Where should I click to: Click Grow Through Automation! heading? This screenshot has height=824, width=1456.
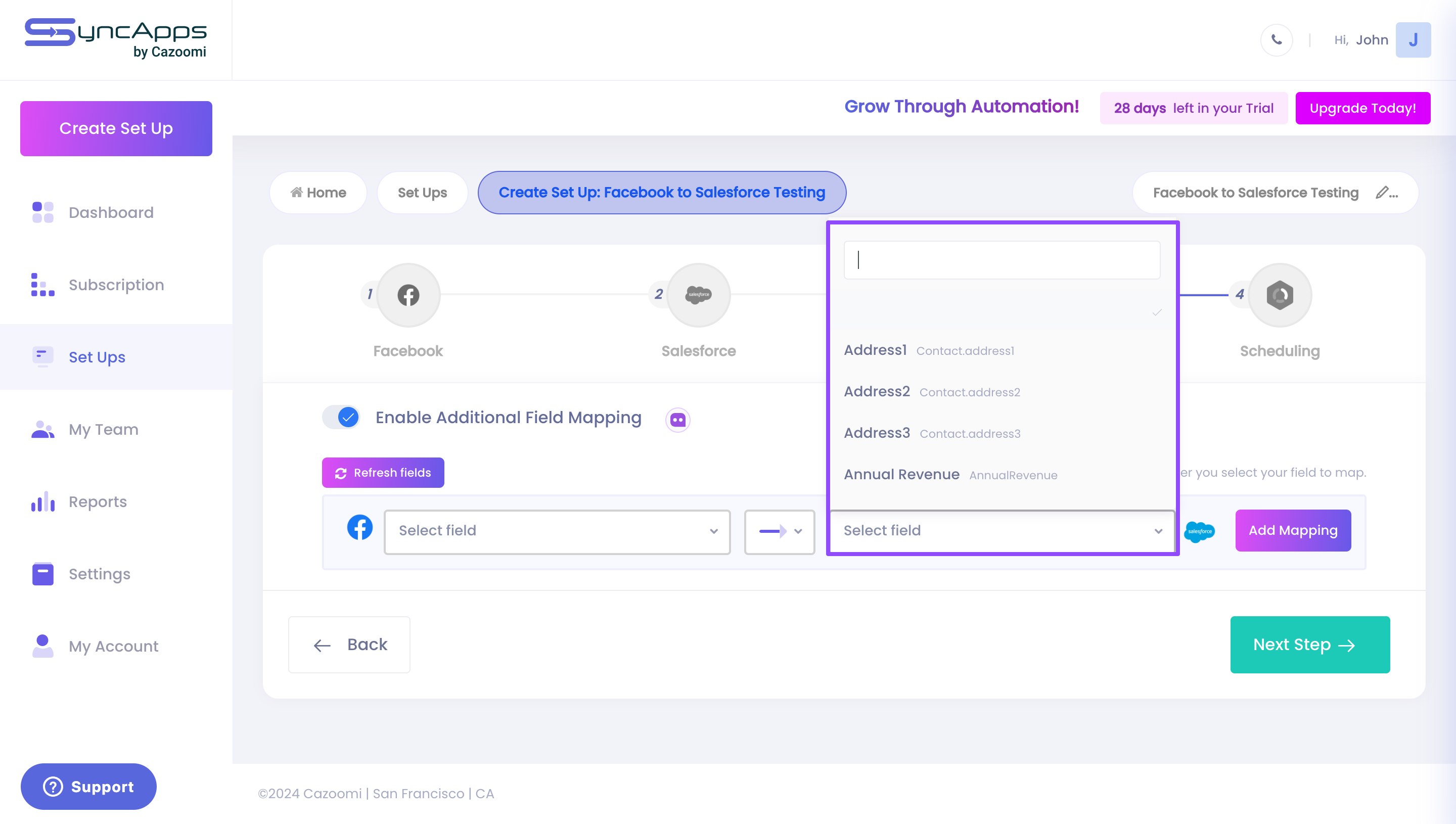pos(962,106)
